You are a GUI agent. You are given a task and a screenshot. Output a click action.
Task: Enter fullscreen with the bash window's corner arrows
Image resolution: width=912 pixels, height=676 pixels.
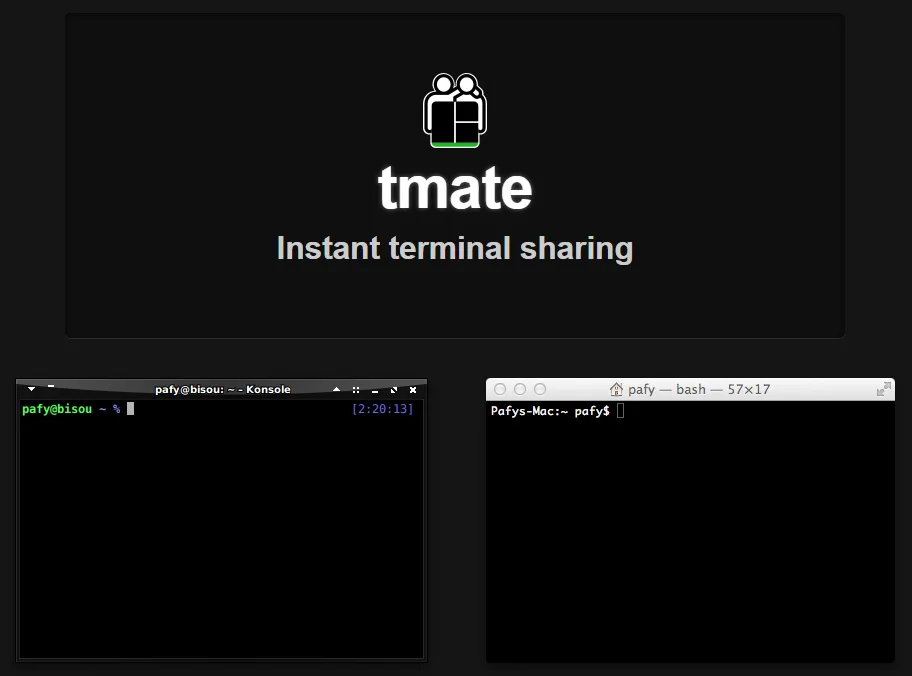(x=884, y=389)
